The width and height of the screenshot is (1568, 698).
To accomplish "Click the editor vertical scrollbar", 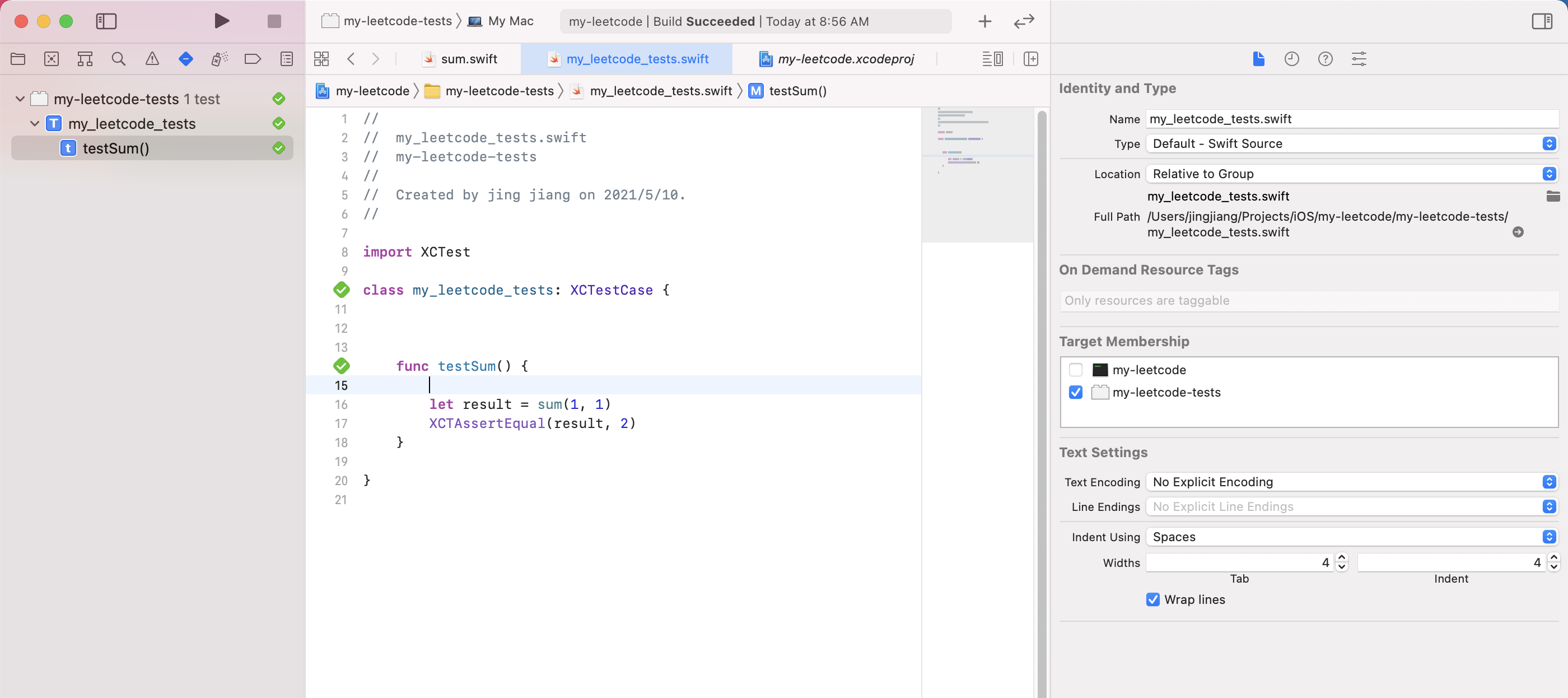I will click(1042, 402).
